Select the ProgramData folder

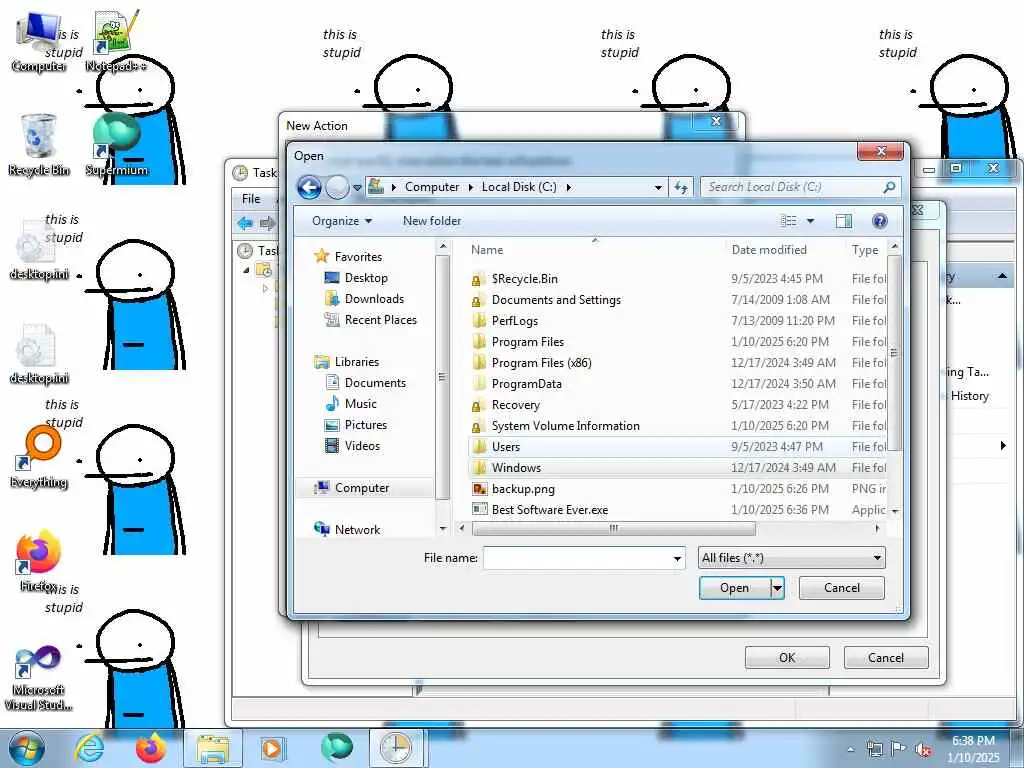526,384
